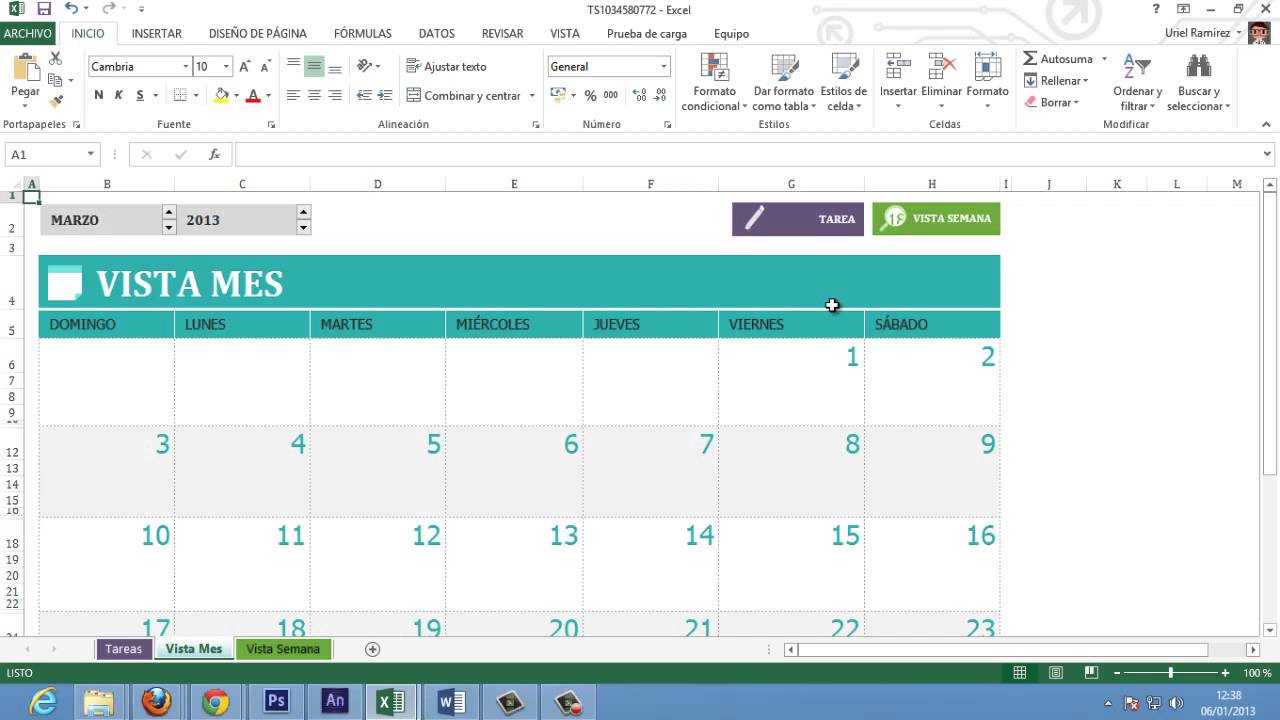Click the Eliminar cells icon

941,68
